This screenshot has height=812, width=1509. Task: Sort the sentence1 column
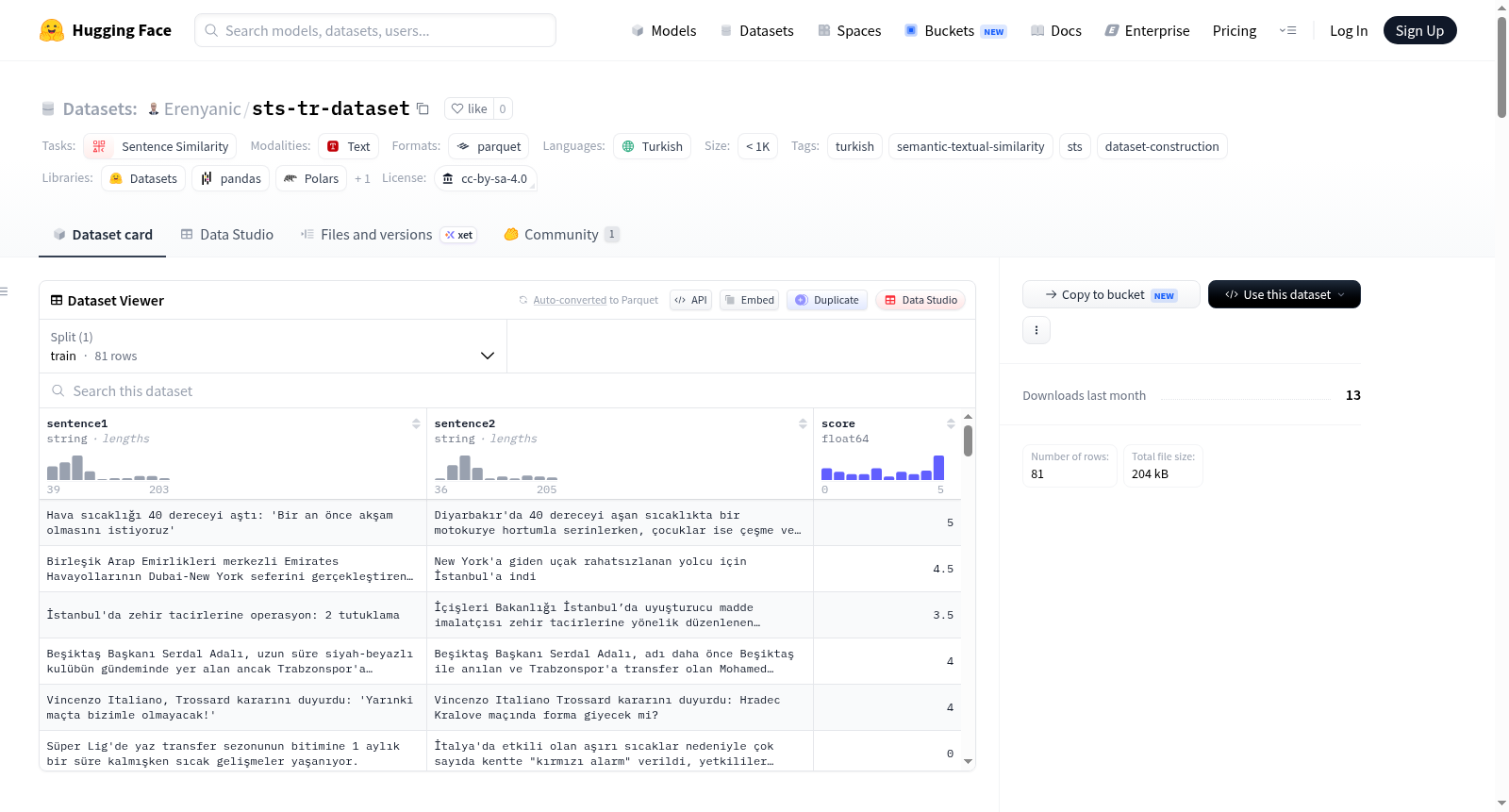point(416,423)
